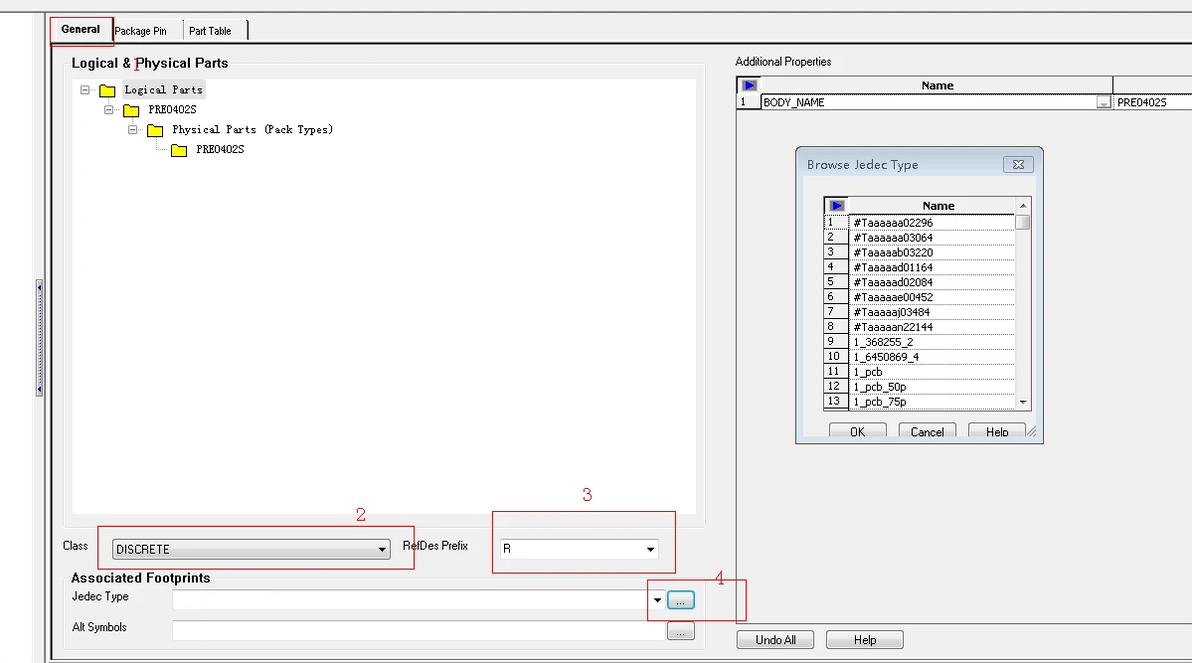
Task: Switch to the Package Pin tab
Action: tap(141, 31)
